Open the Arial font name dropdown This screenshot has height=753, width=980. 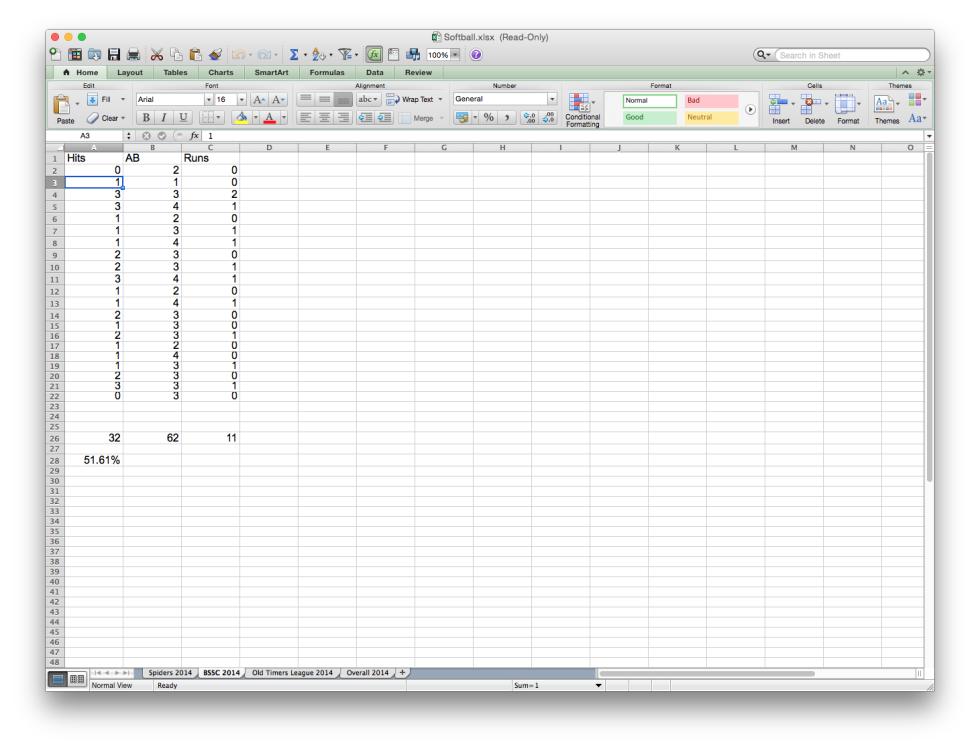tap(209, 99)
